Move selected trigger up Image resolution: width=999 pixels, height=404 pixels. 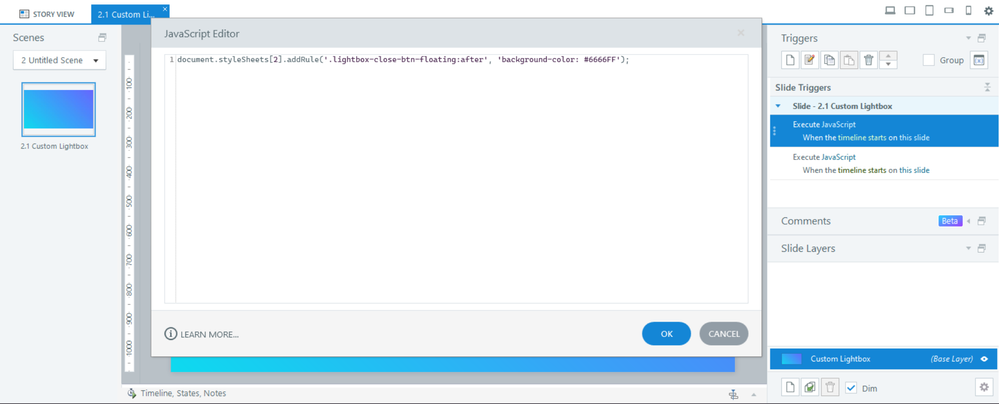coord(888,56)
